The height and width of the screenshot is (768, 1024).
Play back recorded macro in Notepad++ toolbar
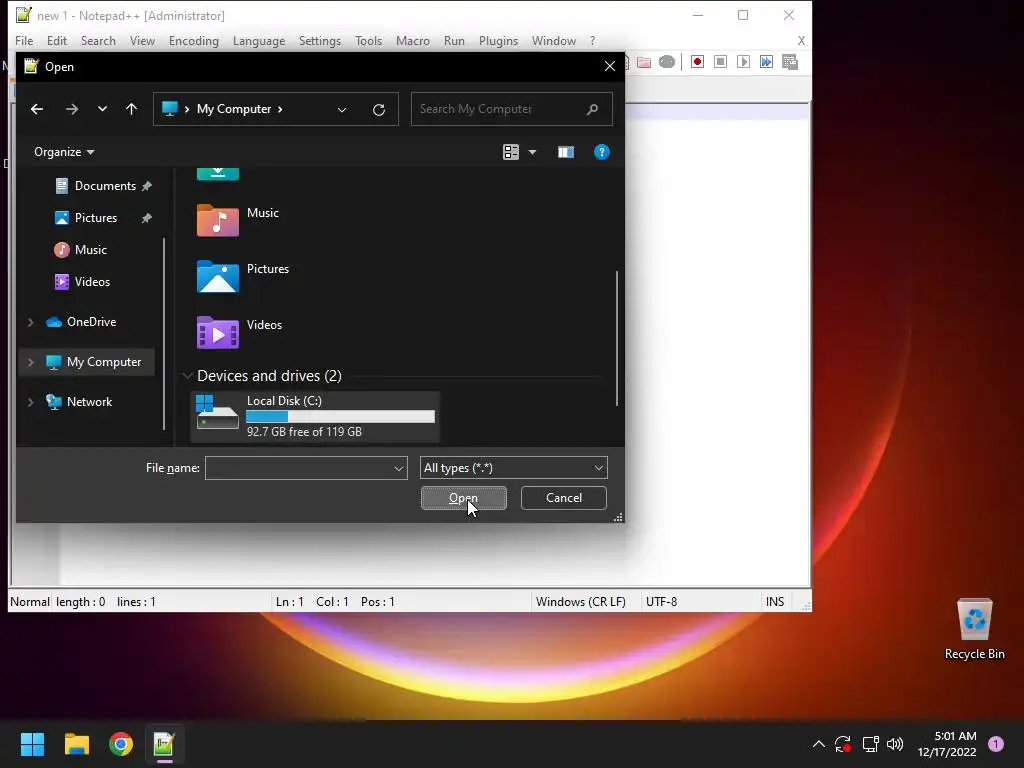[x=743, y=62]
